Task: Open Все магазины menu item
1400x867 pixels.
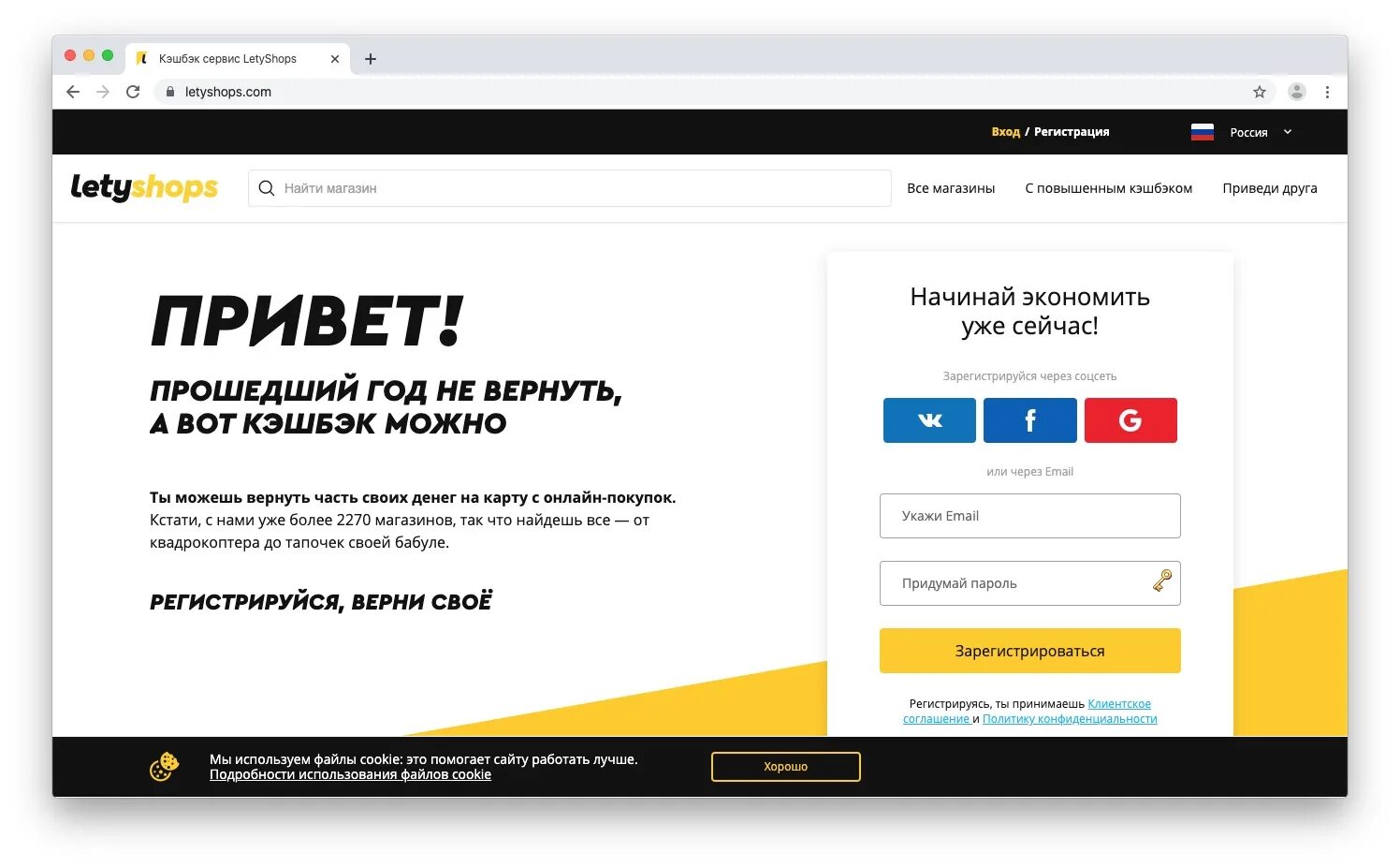Action: [951, 188]
